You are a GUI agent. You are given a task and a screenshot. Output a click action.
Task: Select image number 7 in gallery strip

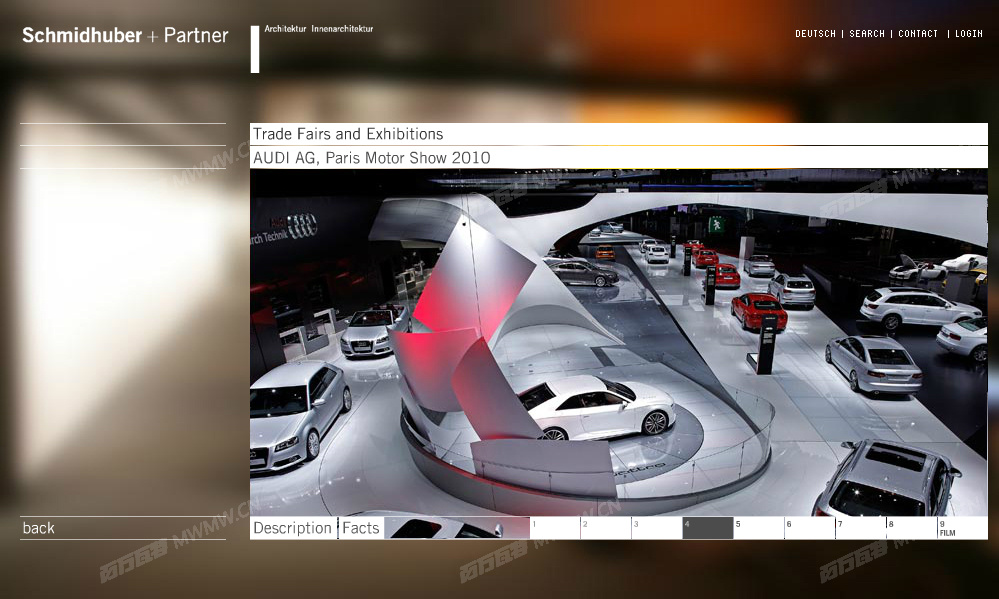tap(861, 528)
